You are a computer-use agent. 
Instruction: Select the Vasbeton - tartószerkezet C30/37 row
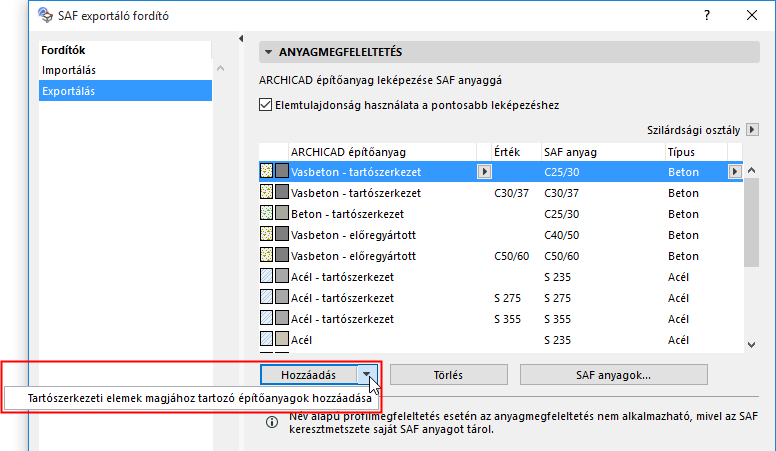pyautogui.click(x=501, y=193)
